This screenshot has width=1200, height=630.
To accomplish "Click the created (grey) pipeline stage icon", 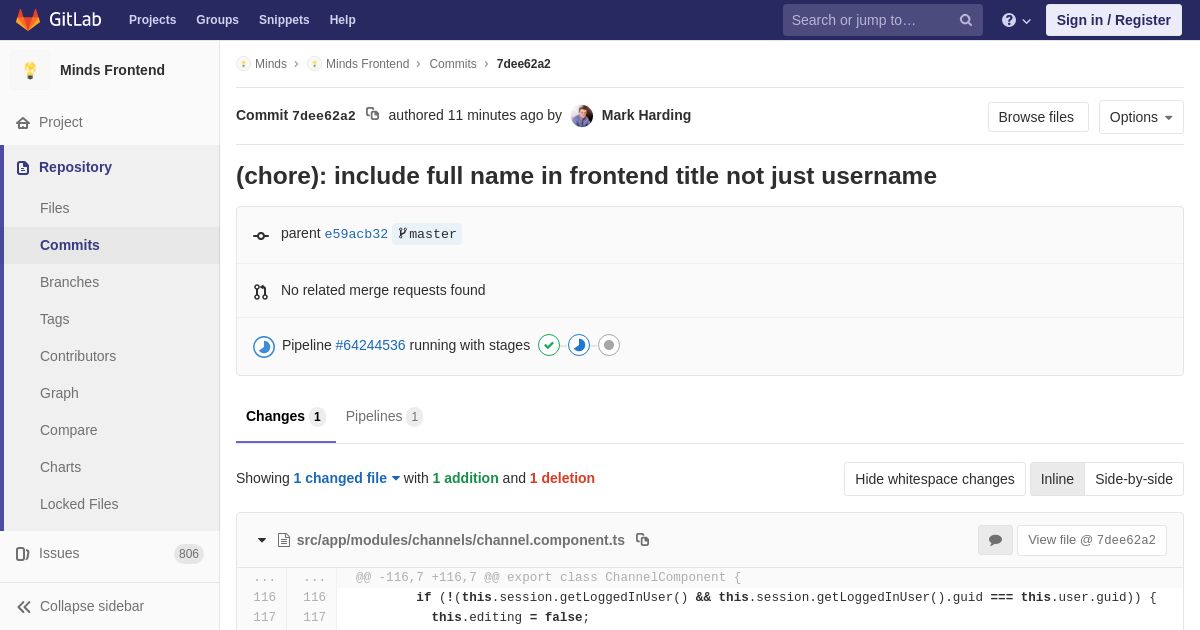I will tap(609, 345).
